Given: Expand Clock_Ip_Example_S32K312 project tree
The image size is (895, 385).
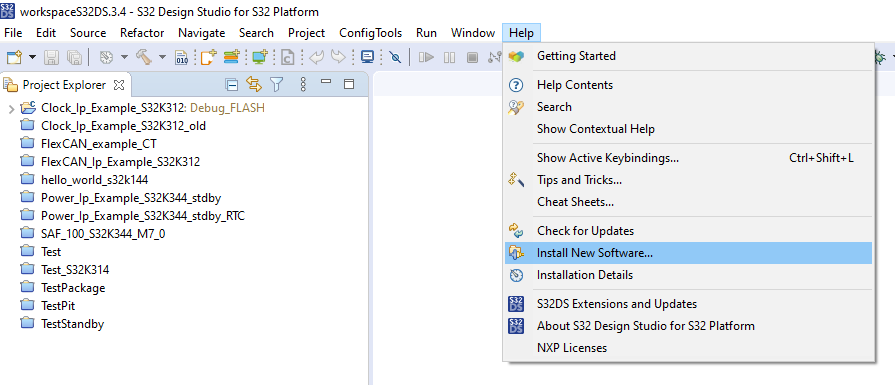Looking at the screenshot, I should [11, 108].
